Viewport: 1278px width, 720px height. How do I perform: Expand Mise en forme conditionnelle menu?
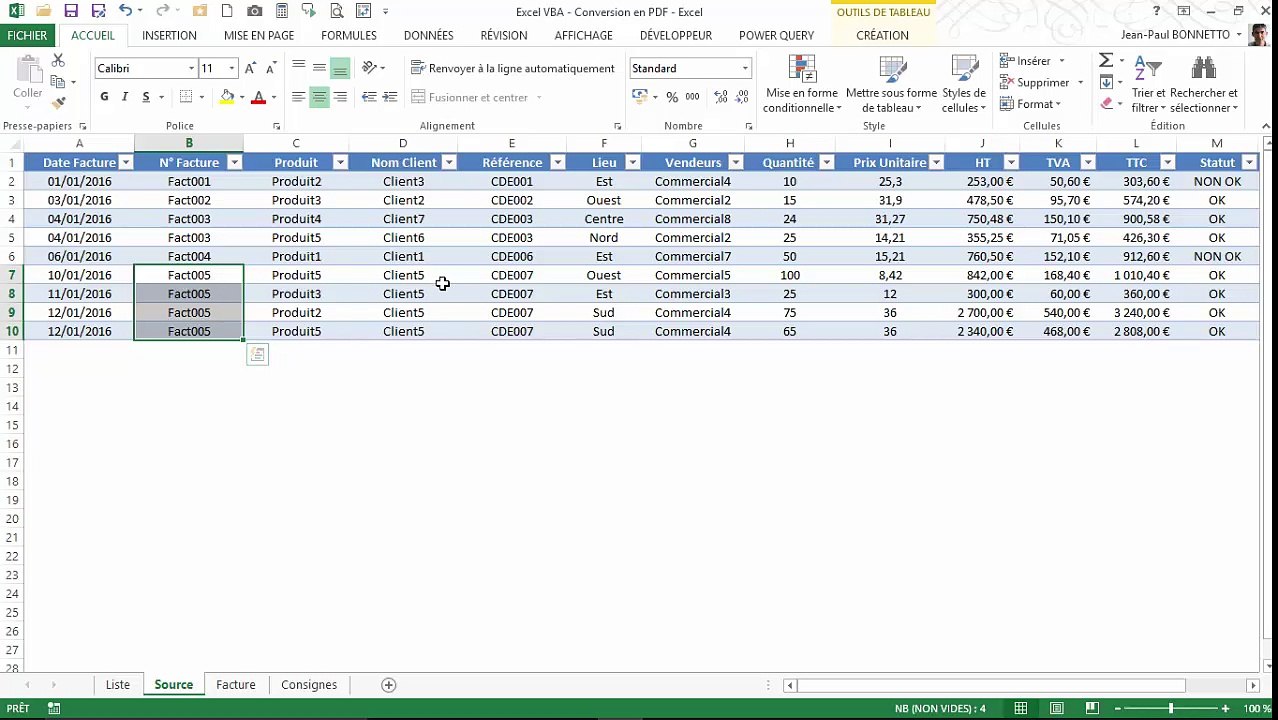[802, 84]
